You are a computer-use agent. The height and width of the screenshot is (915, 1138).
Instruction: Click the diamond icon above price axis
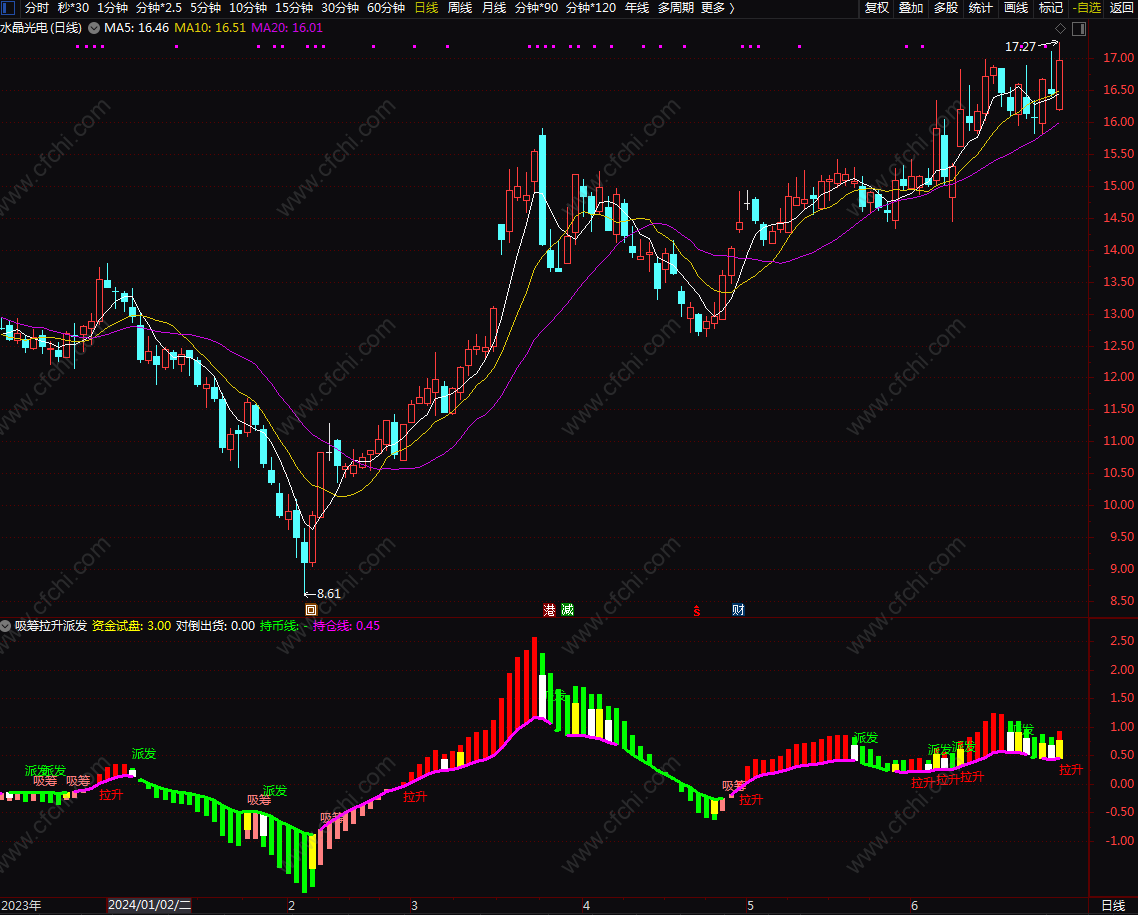point(1060,29)
